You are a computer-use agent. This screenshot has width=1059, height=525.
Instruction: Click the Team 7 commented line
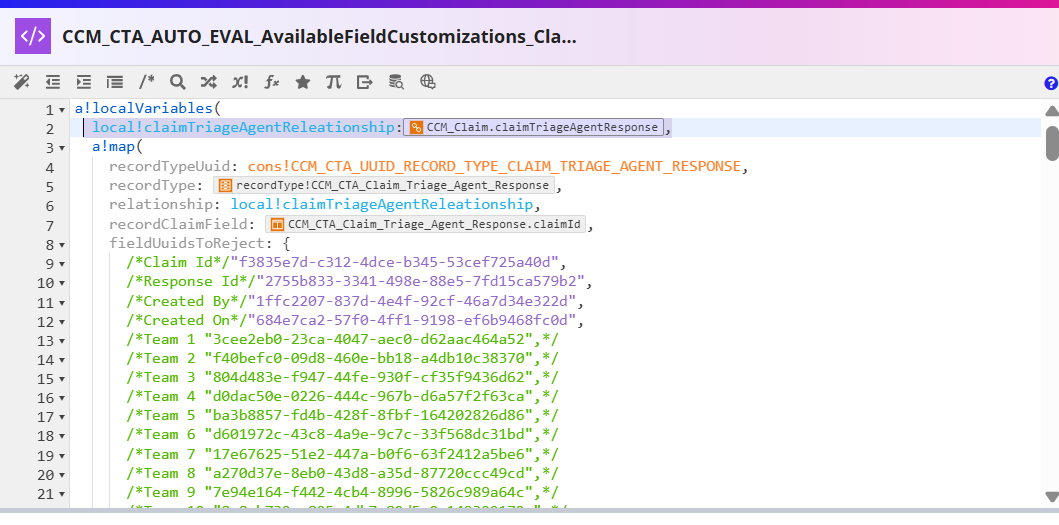(342, 454)
